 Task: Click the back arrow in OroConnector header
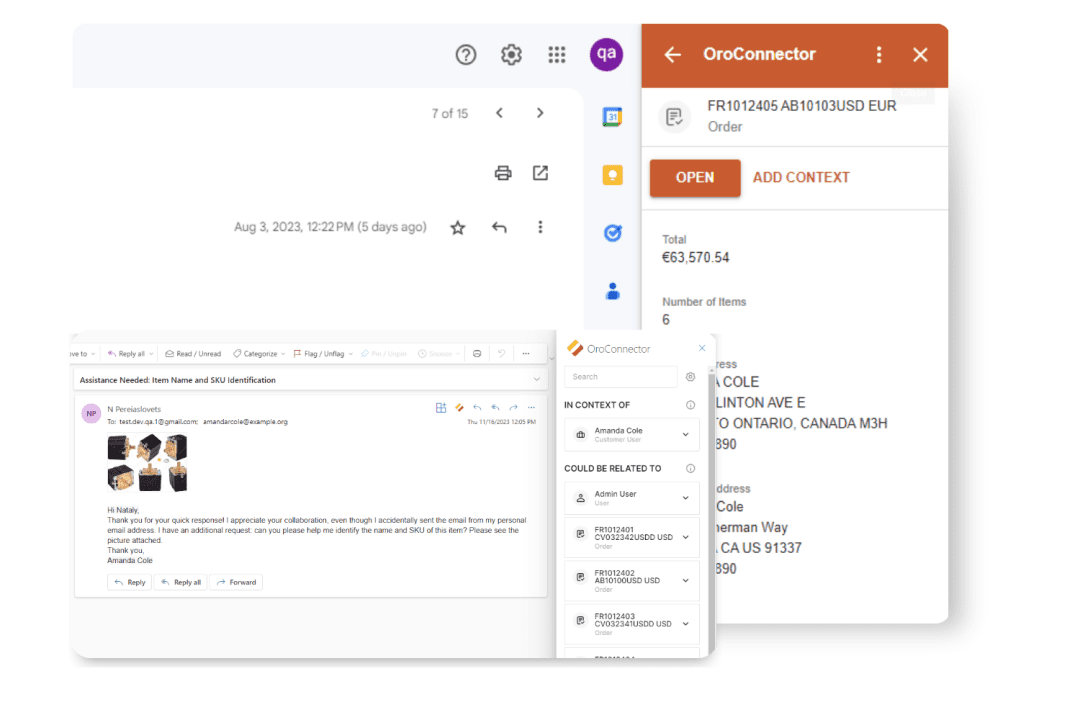point(672,55)
